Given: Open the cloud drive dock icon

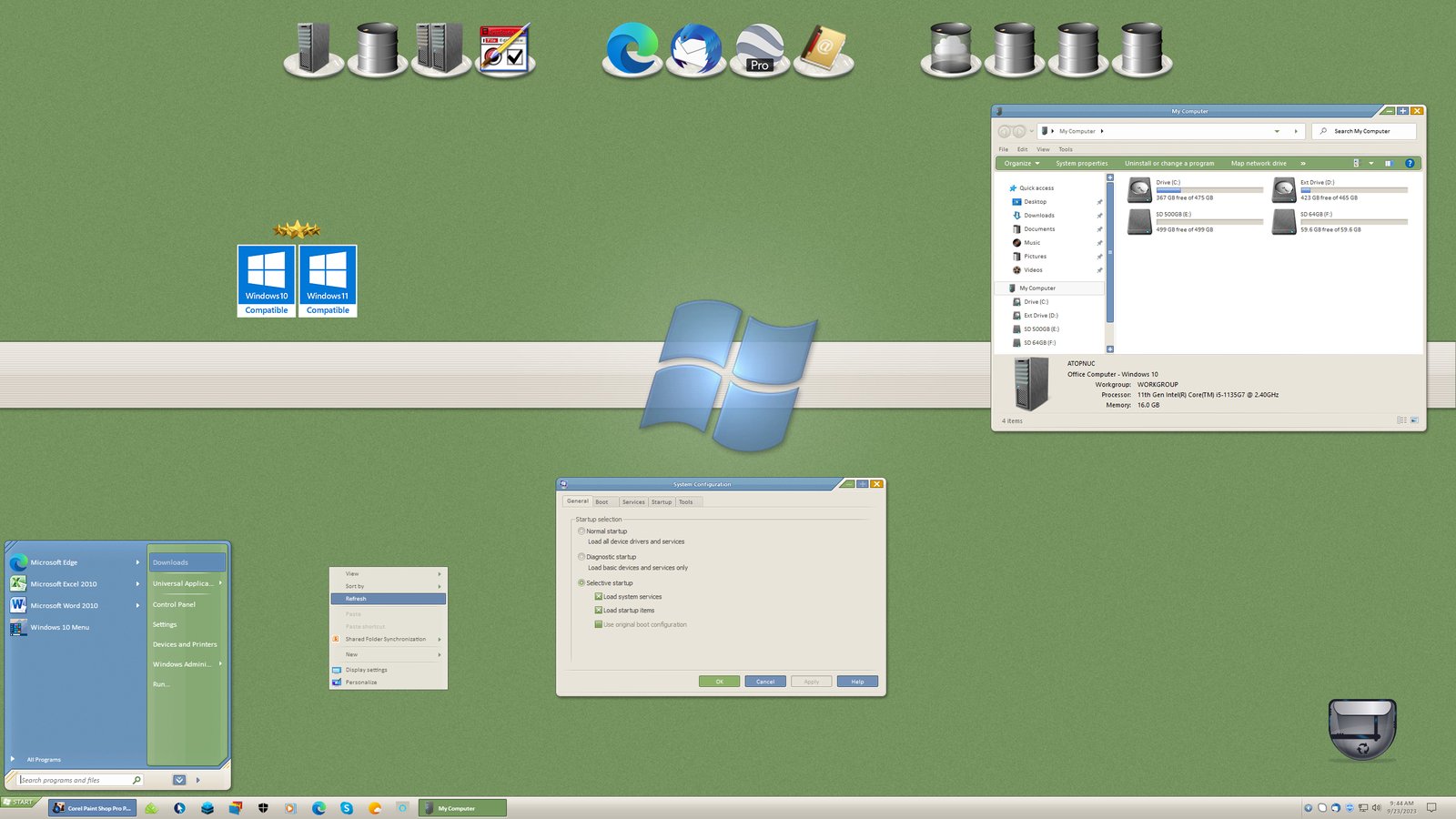Looking at the screenshot, I should [951, 49].
